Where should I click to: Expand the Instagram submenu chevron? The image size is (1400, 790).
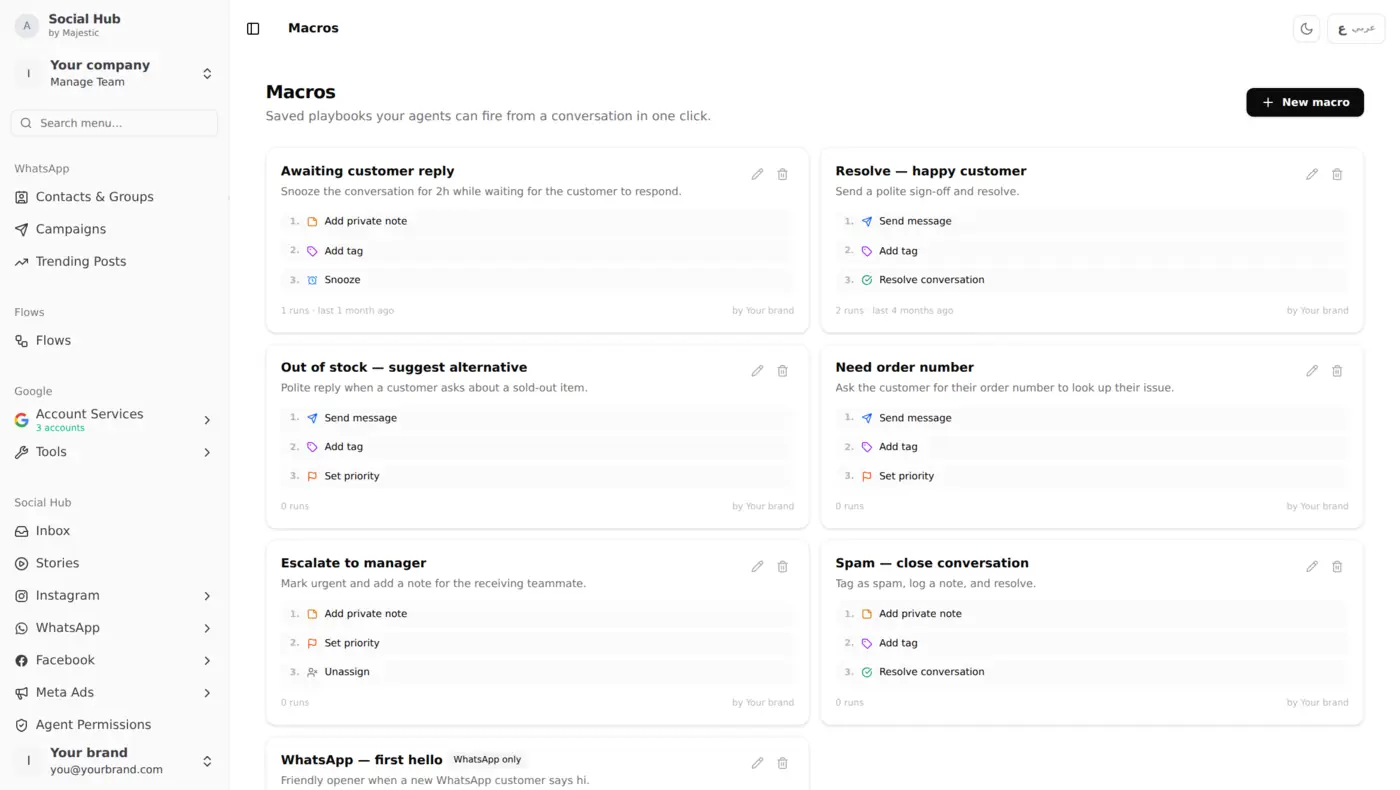[x=207, y=596]
